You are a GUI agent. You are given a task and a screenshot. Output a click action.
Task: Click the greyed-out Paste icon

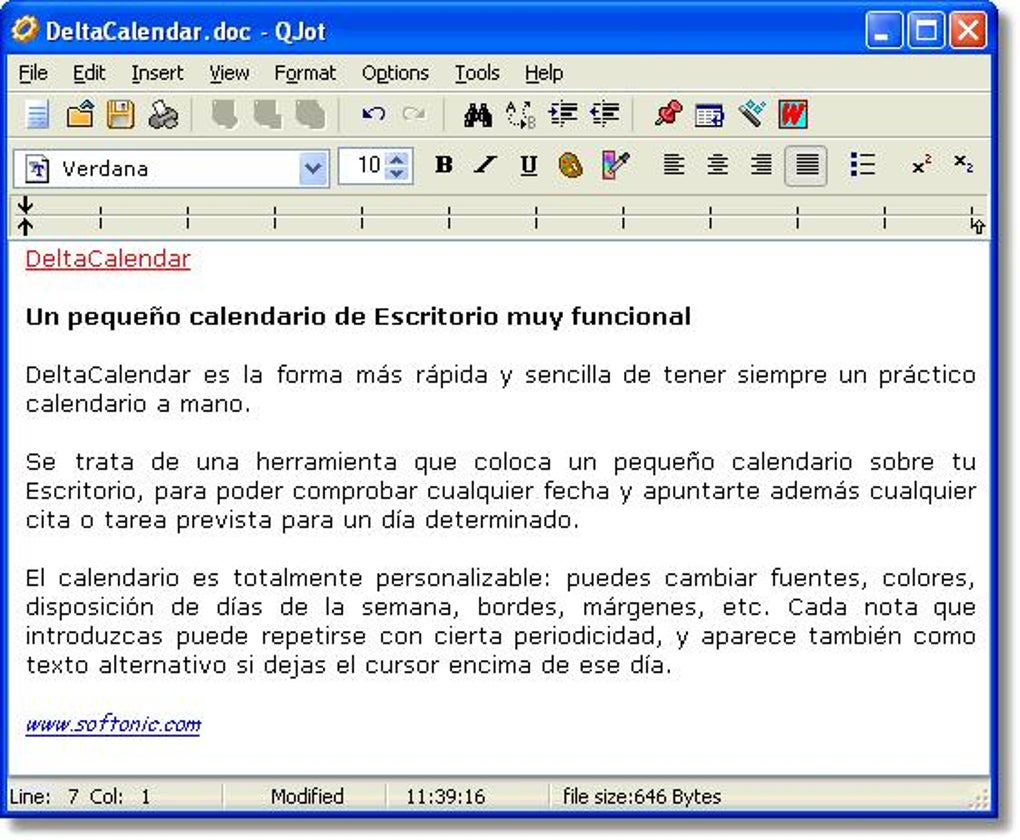click(x=310, y=115)
